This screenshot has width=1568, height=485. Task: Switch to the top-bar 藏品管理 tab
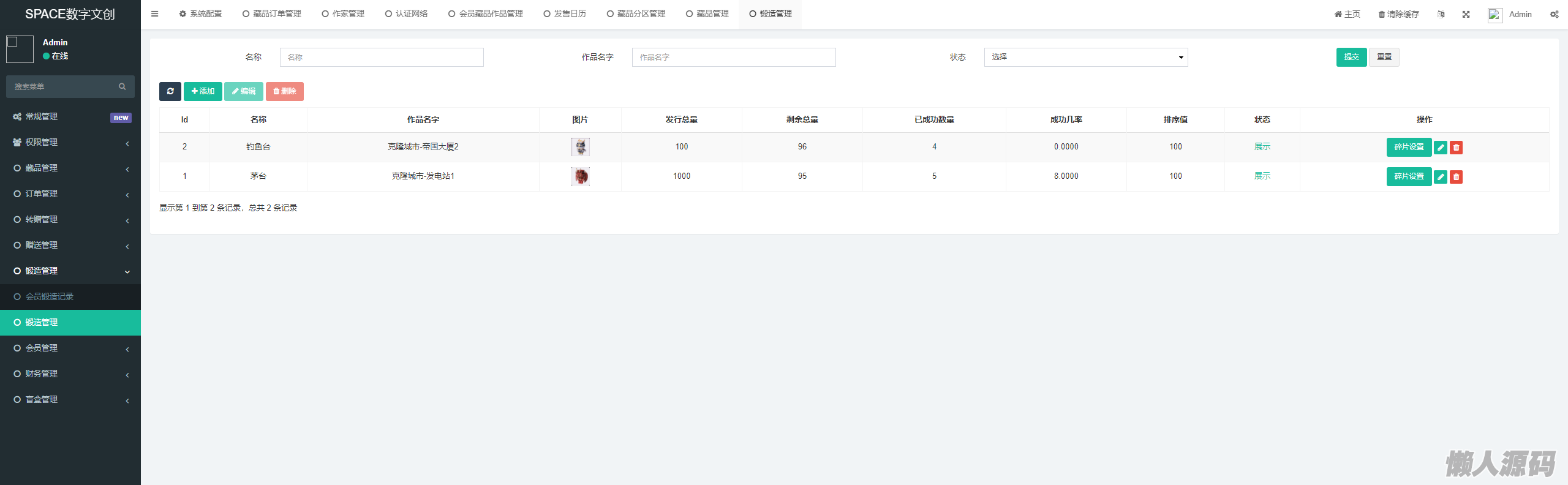click(x=707, y=14)
